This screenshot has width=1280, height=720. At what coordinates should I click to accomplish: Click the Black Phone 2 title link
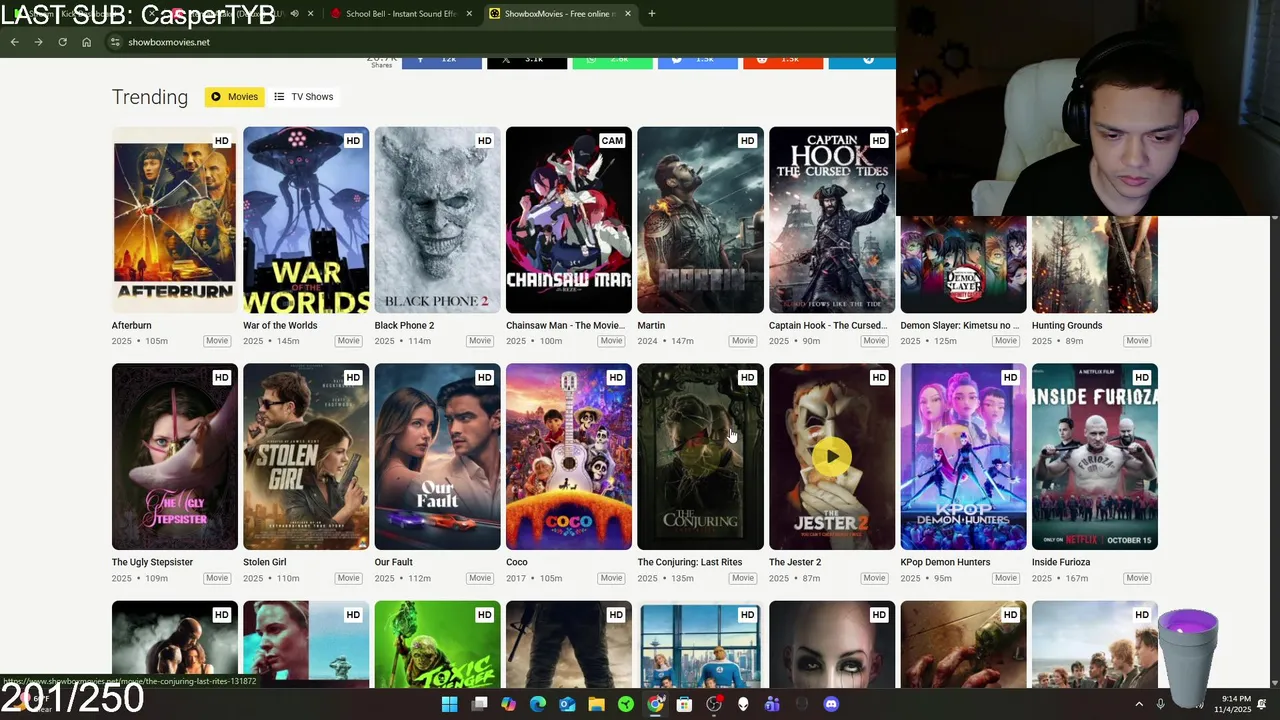click(404, 325)
